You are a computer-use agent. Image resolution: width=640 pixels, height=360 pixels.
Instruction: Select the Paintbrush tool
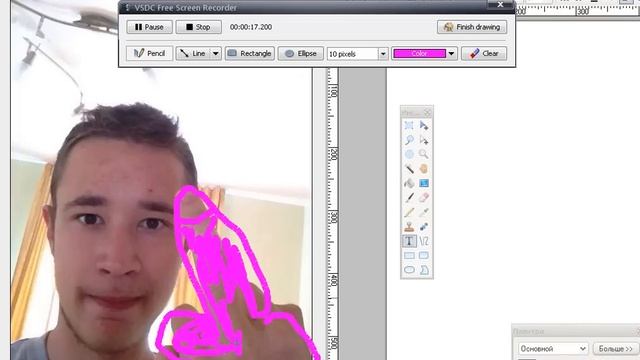(409, 198)
